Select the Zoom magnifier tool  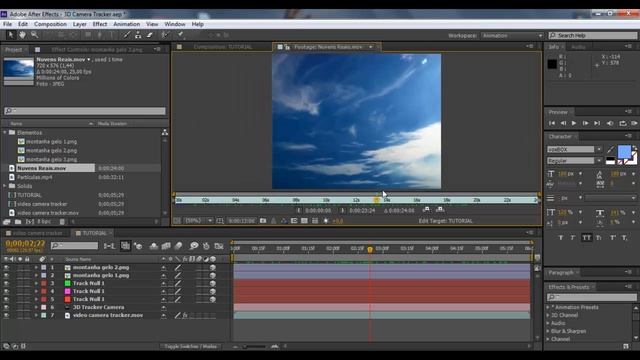point(34,35)
